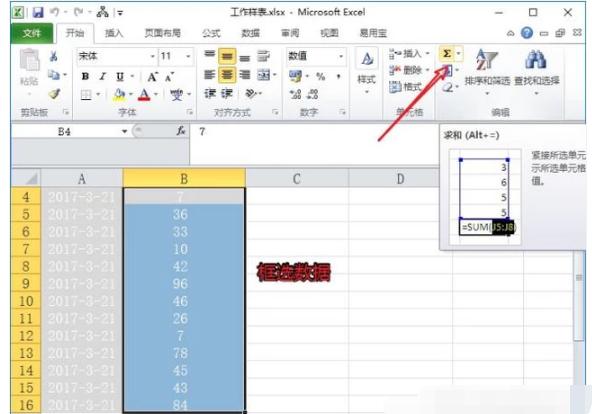Open Excel Help question mark icon
Screen dimensions: 592x414
coord(527,33)
